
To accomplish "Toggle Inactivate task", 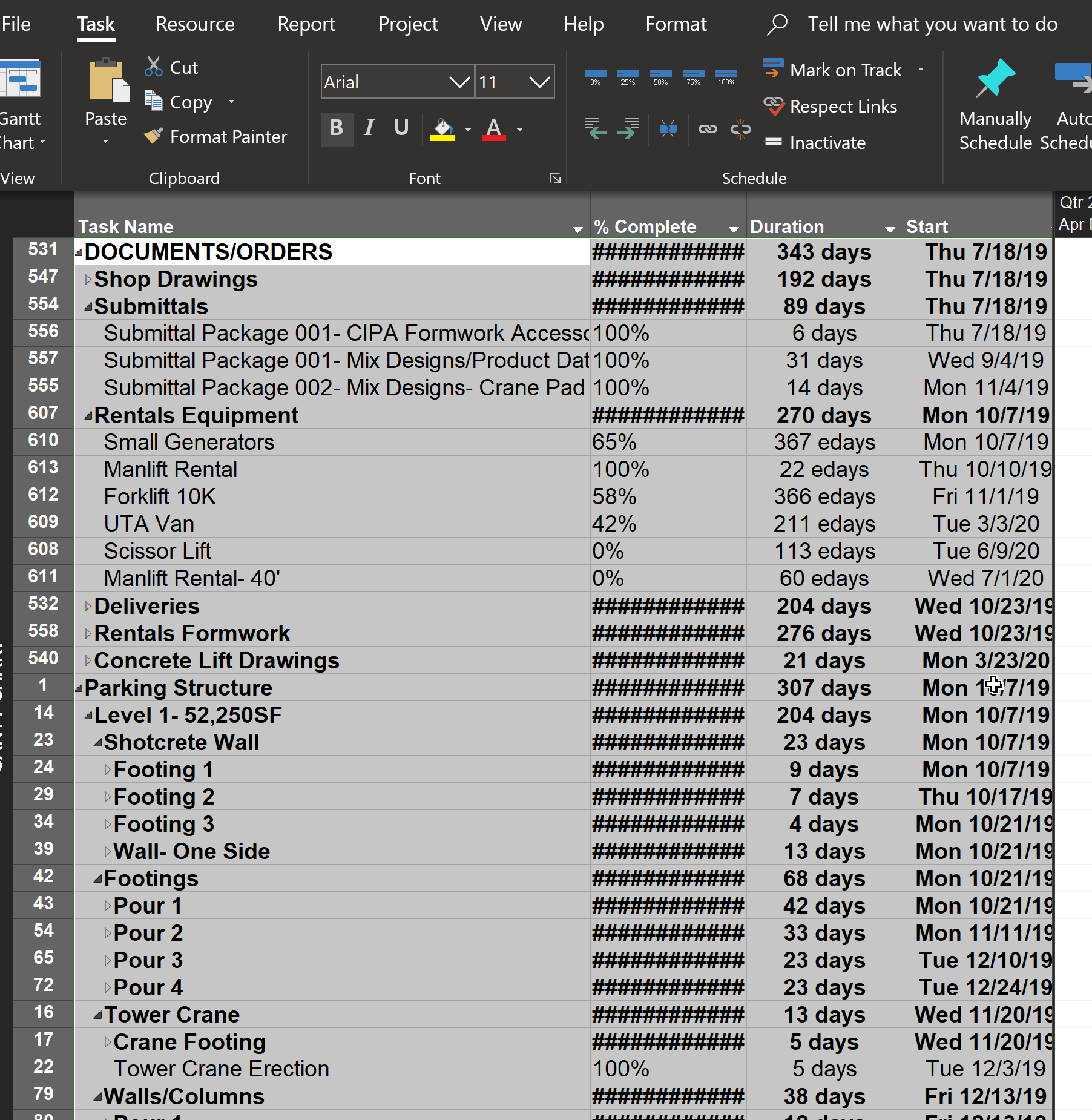I will pos(815,143).
